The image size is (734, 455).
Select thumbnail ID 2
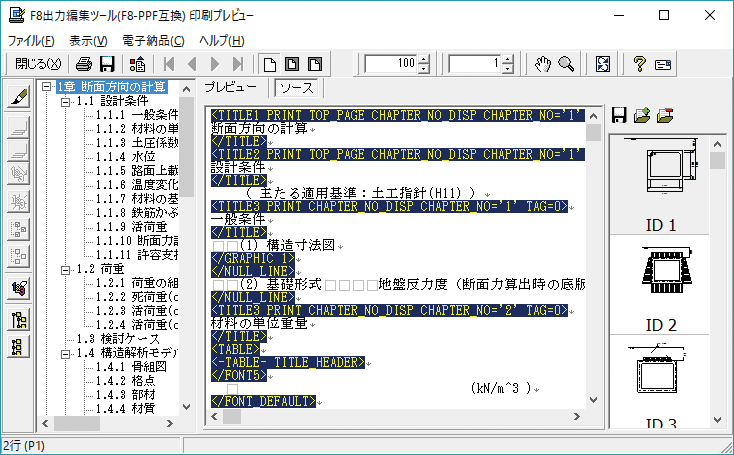[660, 285]
